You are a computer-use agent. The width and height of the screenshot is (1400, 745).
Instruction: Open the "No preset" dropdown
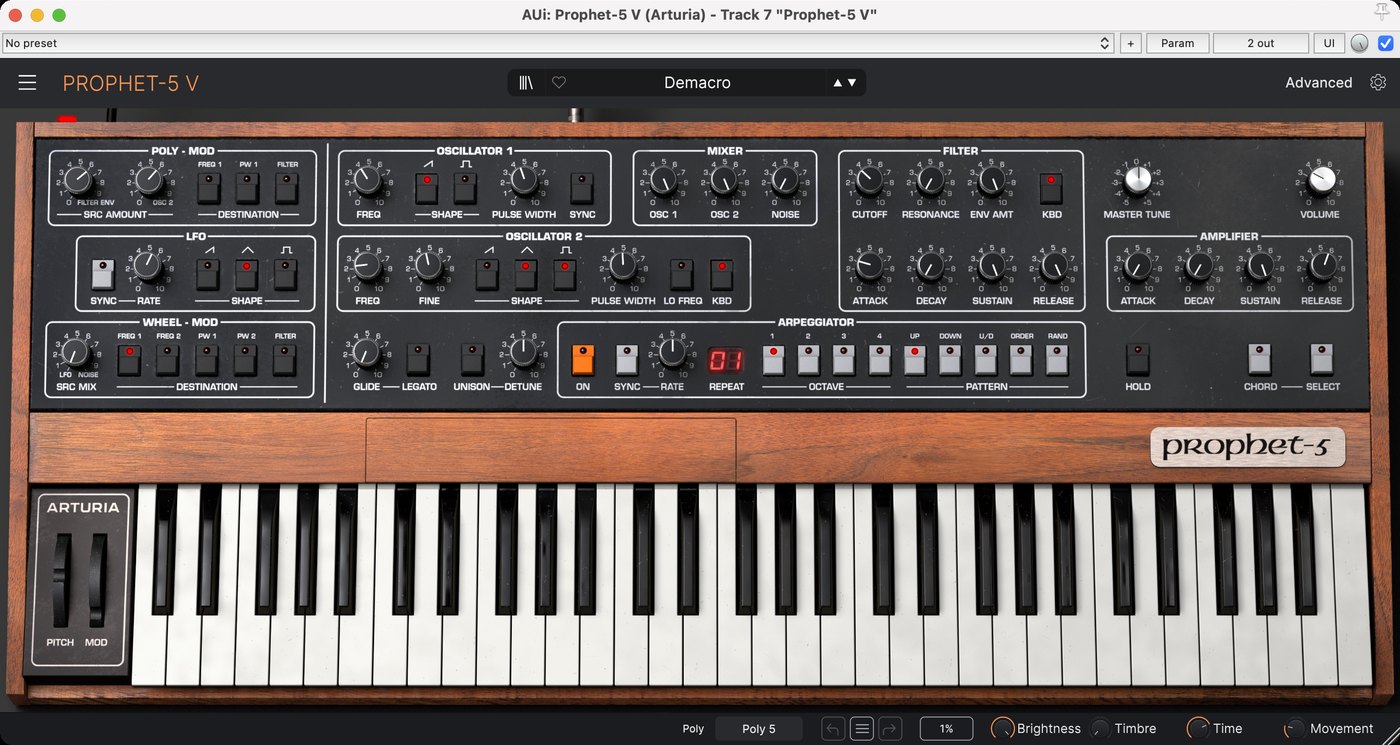coord(558,43)
